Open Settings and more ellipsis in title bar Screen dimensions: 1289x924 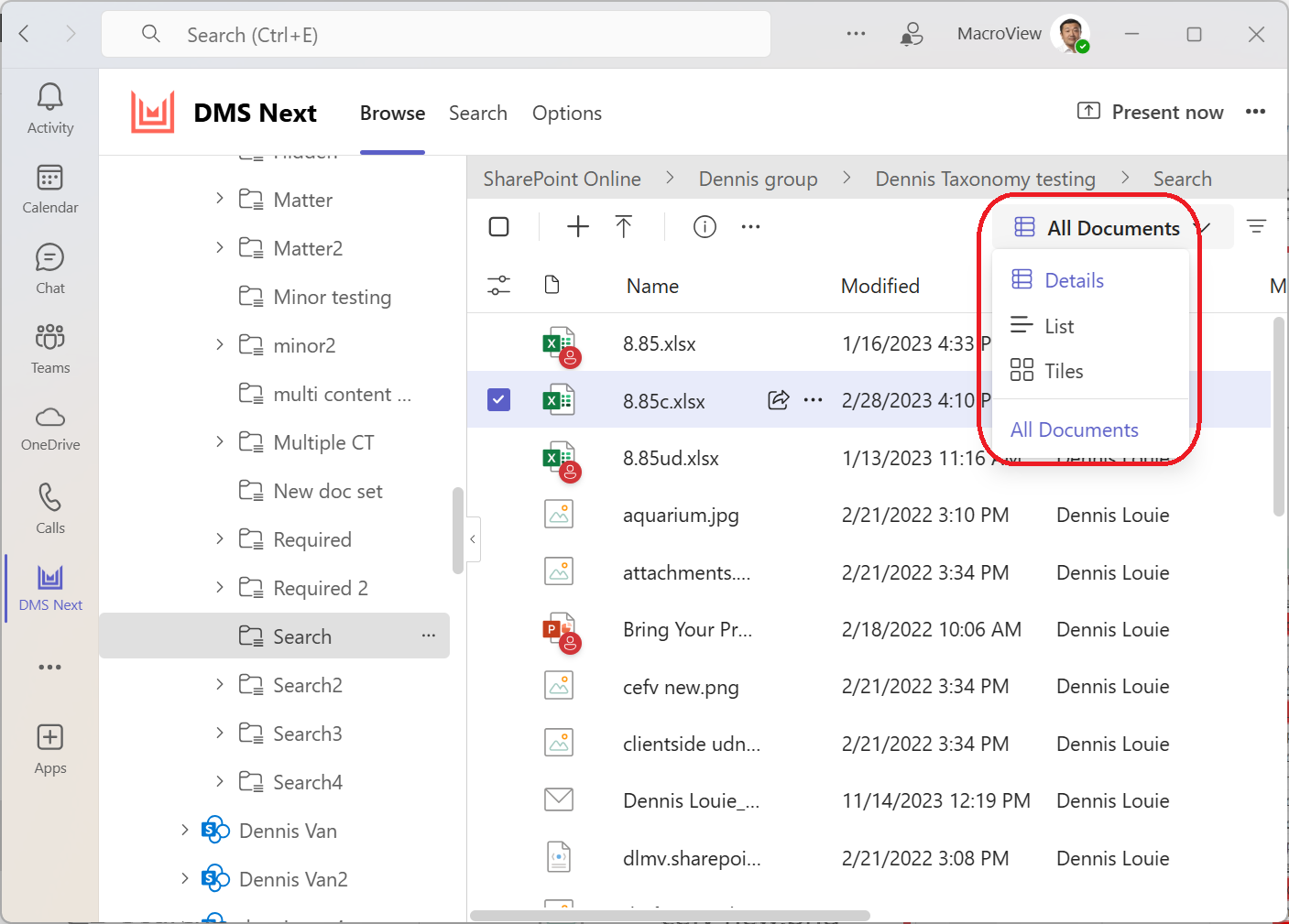(x=856, y=34)
